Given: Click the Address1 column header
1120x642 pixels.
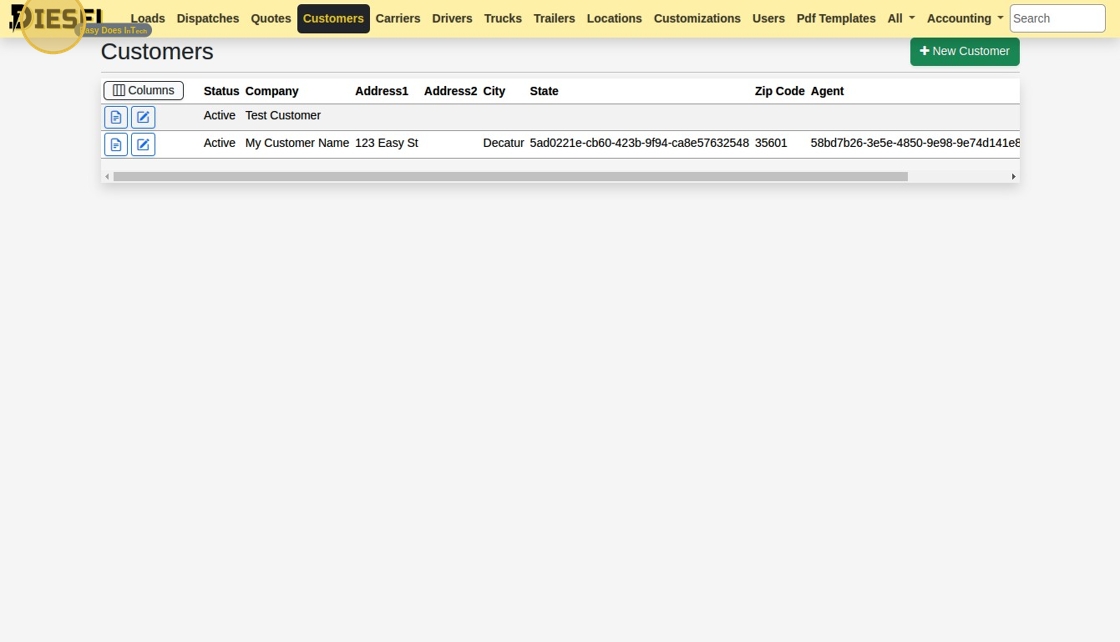Looking at the screenshot, I should [x=381, y=91].
